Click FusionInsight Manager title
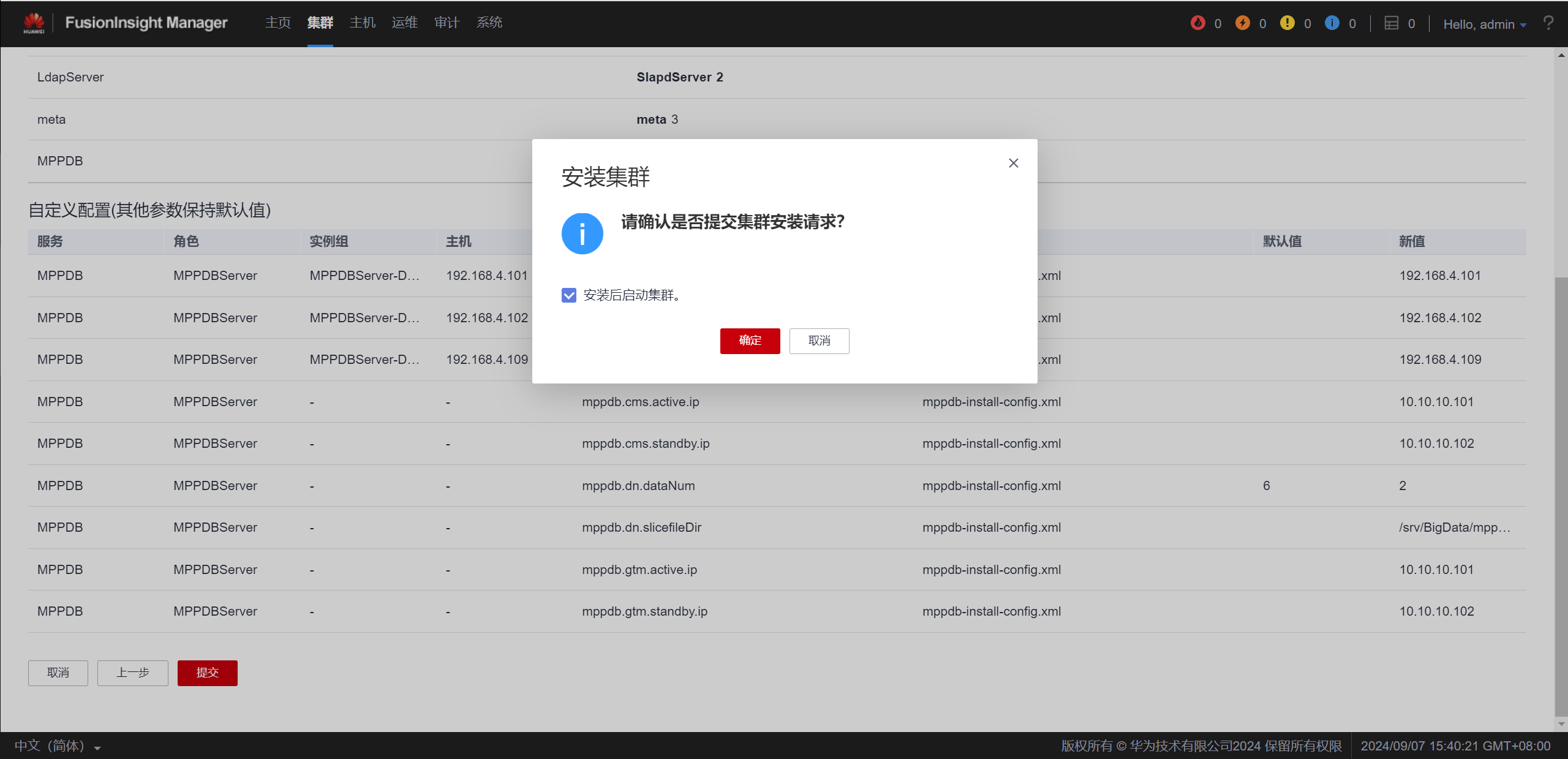The width and height of the screenshot is (1568, 759). pyautogui.click(x=146, y=23)
